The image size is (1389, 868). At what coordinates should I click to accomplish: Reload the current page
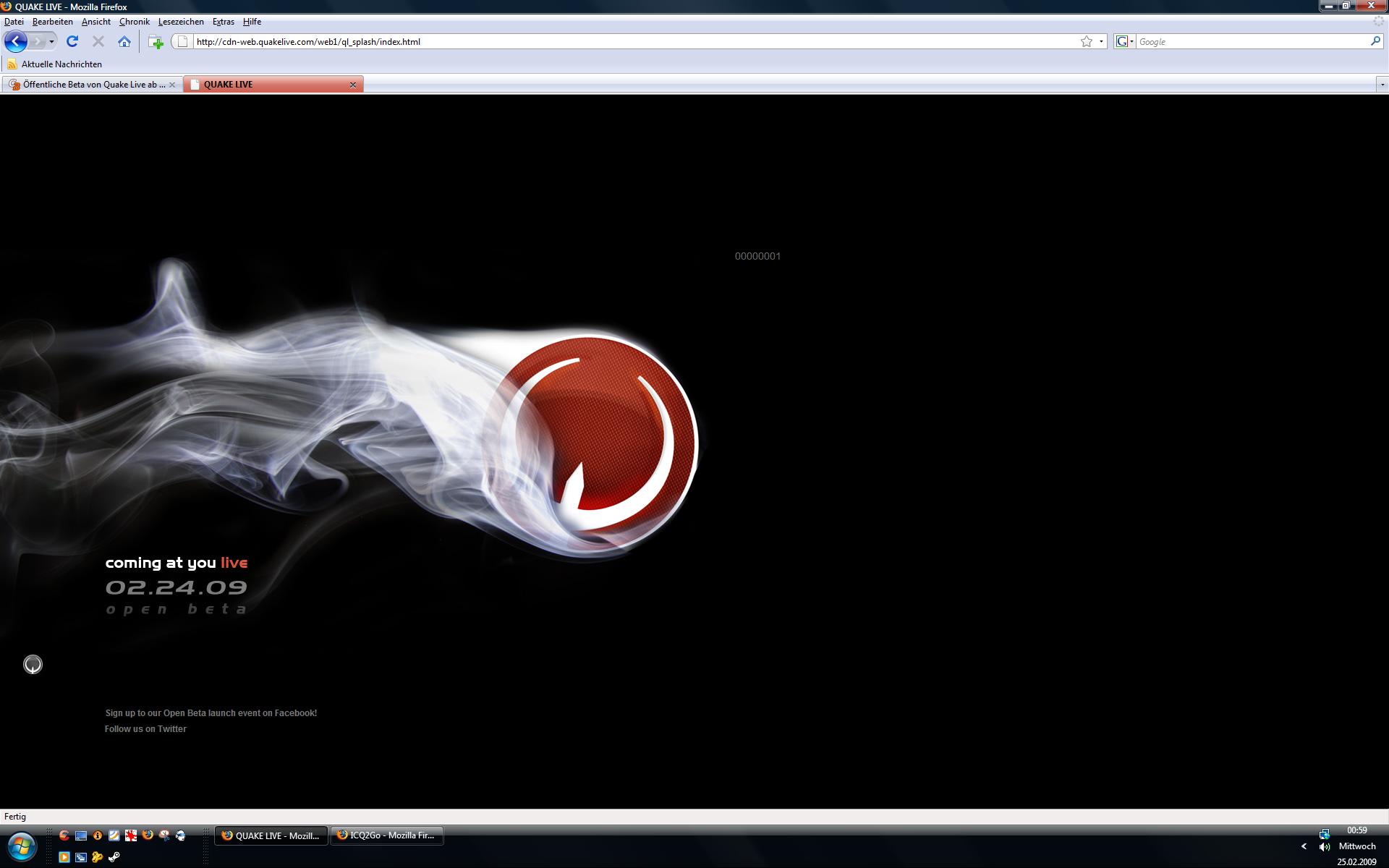72,41
